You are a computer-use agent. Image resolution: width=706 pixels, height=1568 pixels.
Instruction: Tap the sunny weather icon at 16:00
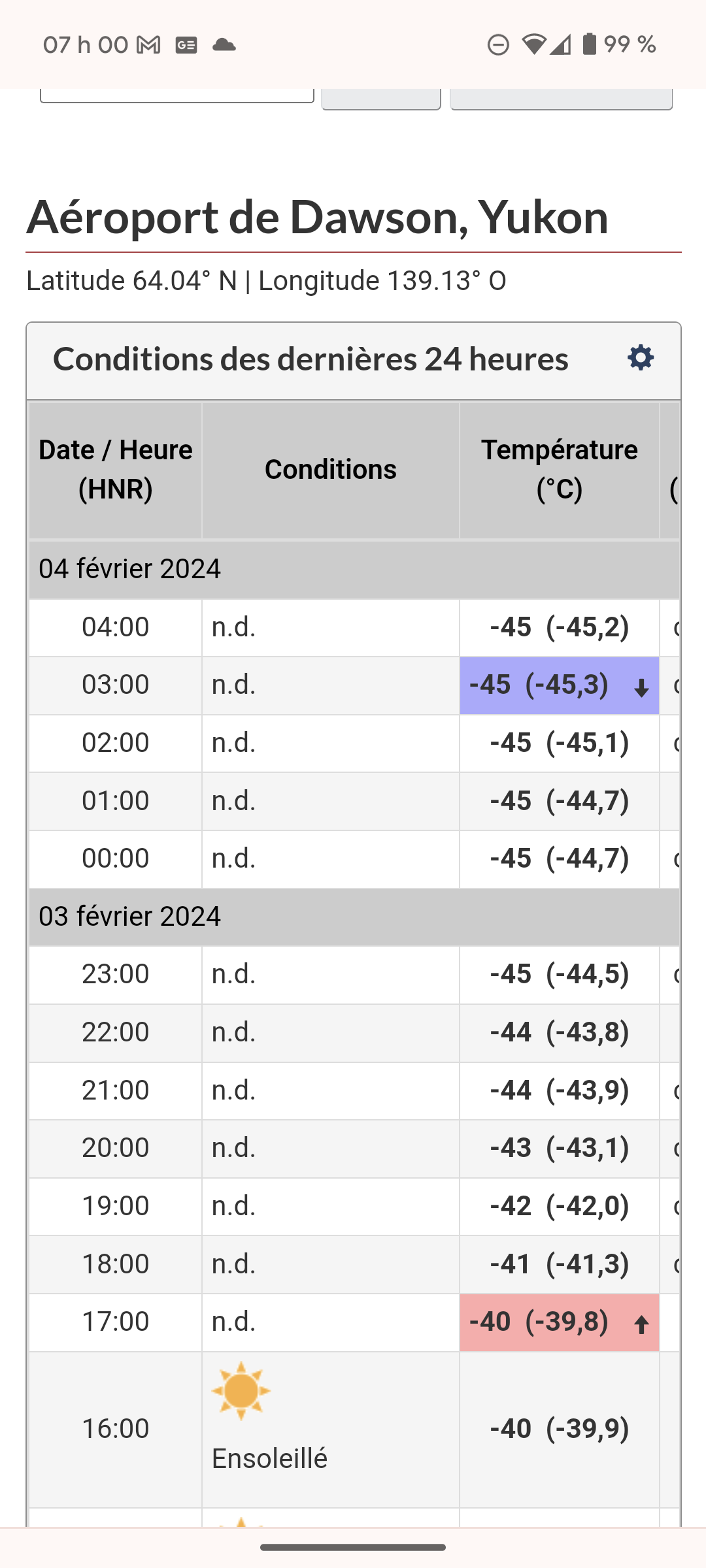click(x=241, y=1390)
